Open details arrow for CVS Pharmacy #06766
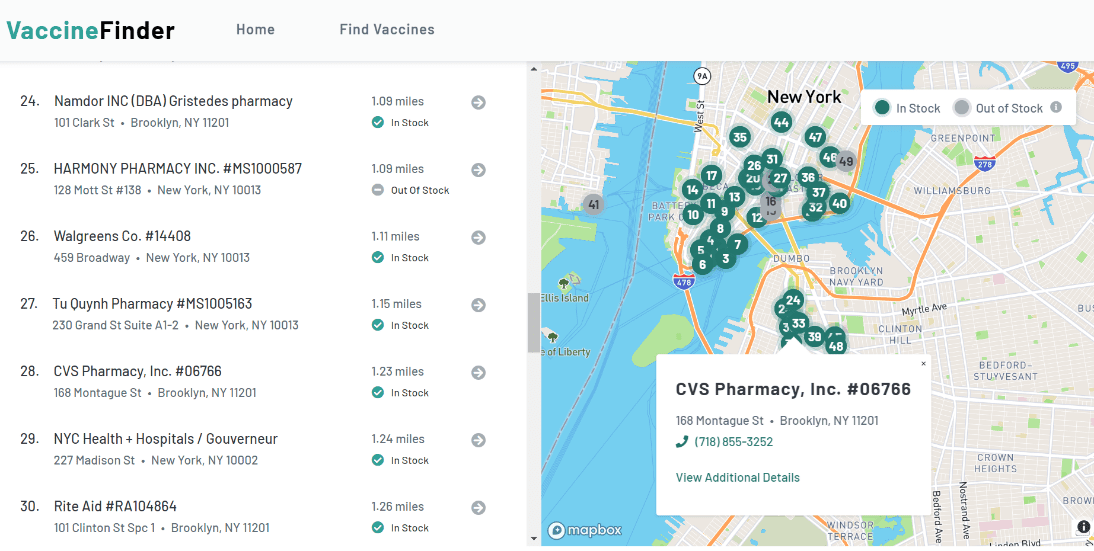 [478, 373]
